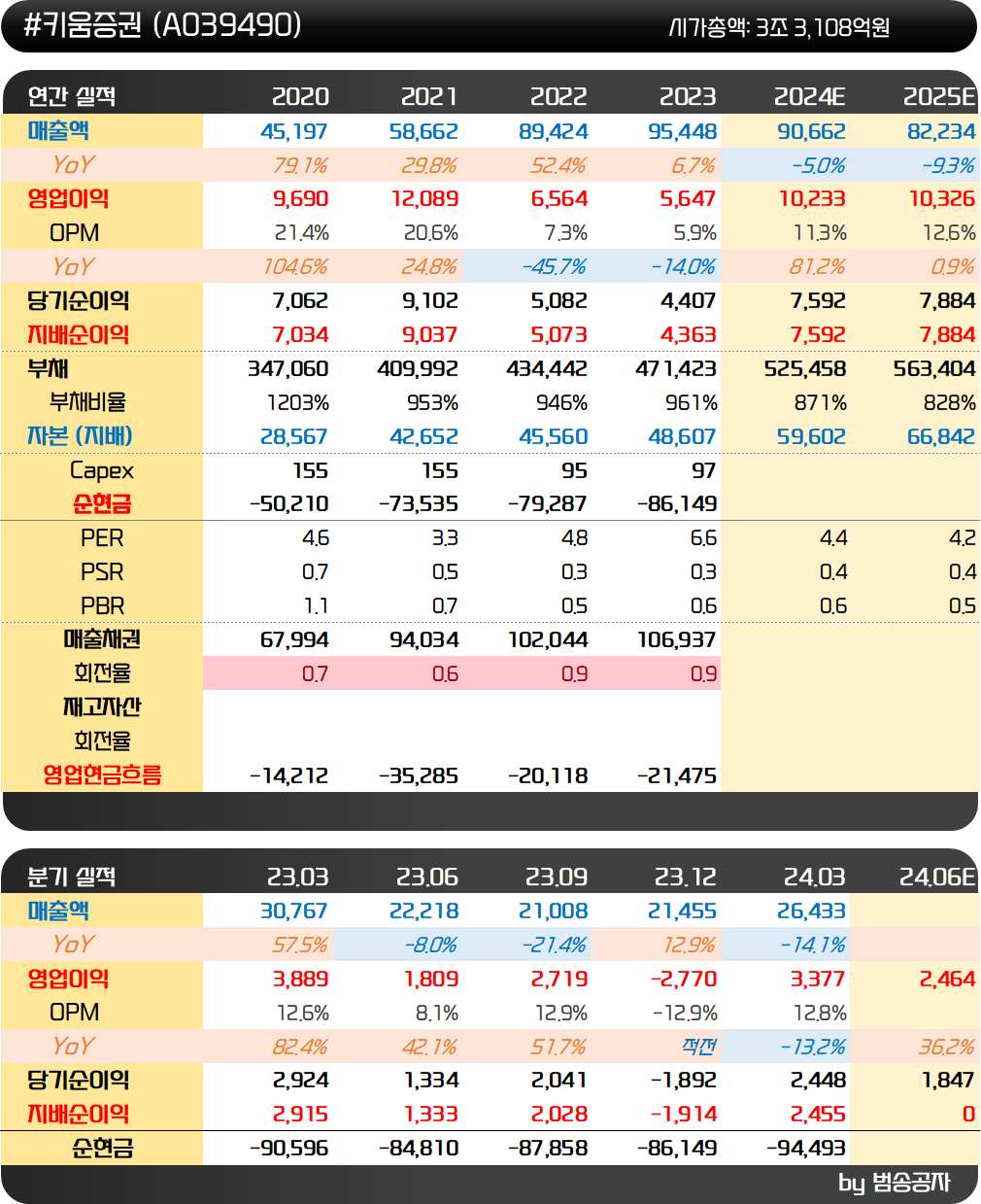The image size is (981, 1204).
Task: Click the estimated net income value 1,847
Action: [947, 1081]
